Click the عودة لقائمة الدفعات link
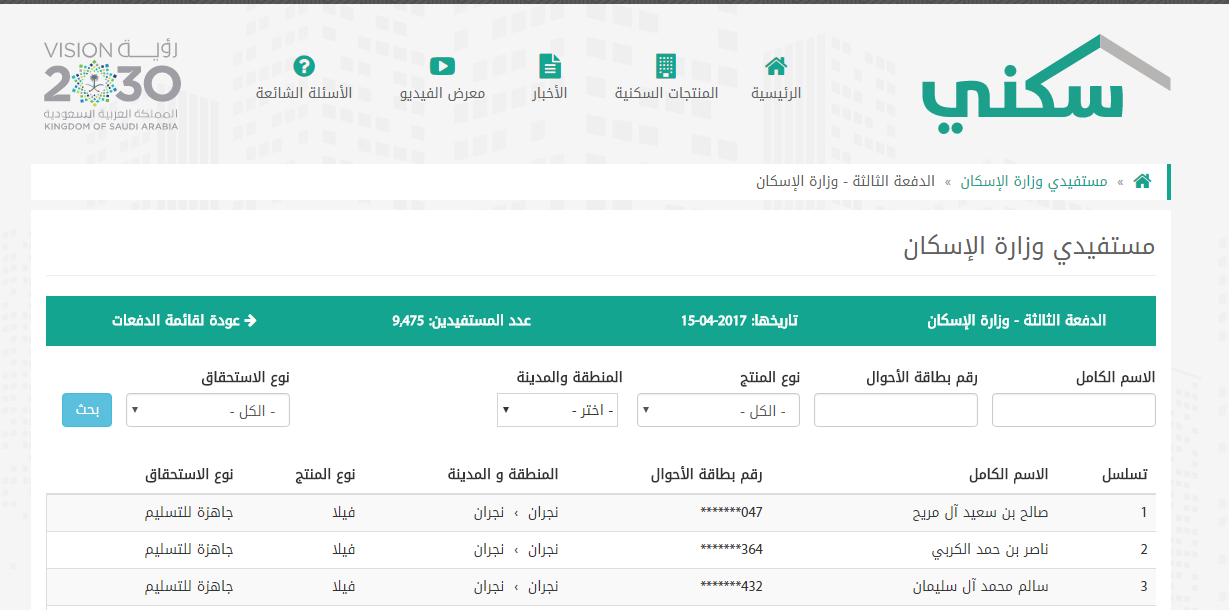Screen dimensions: 1229x610 coord(184,321)
